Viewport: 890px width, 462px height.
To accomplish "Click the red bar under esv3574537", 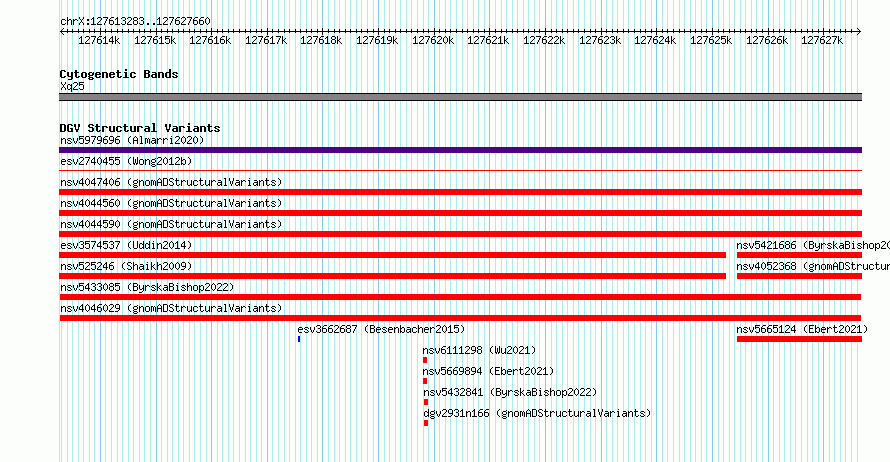I will point(393,255).
